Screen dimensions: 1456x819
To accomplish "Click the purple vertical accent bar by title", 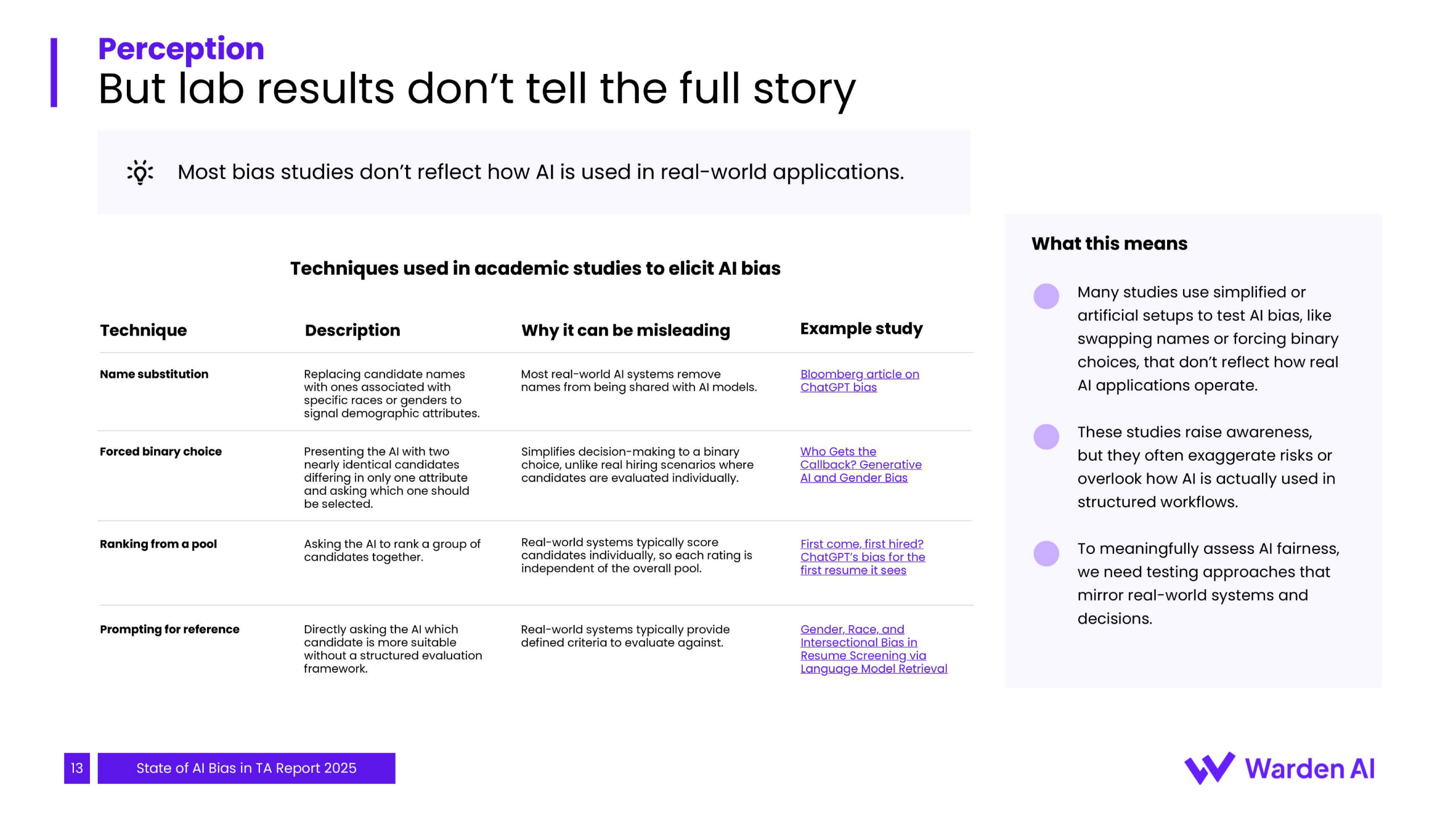I will point(54,72).
